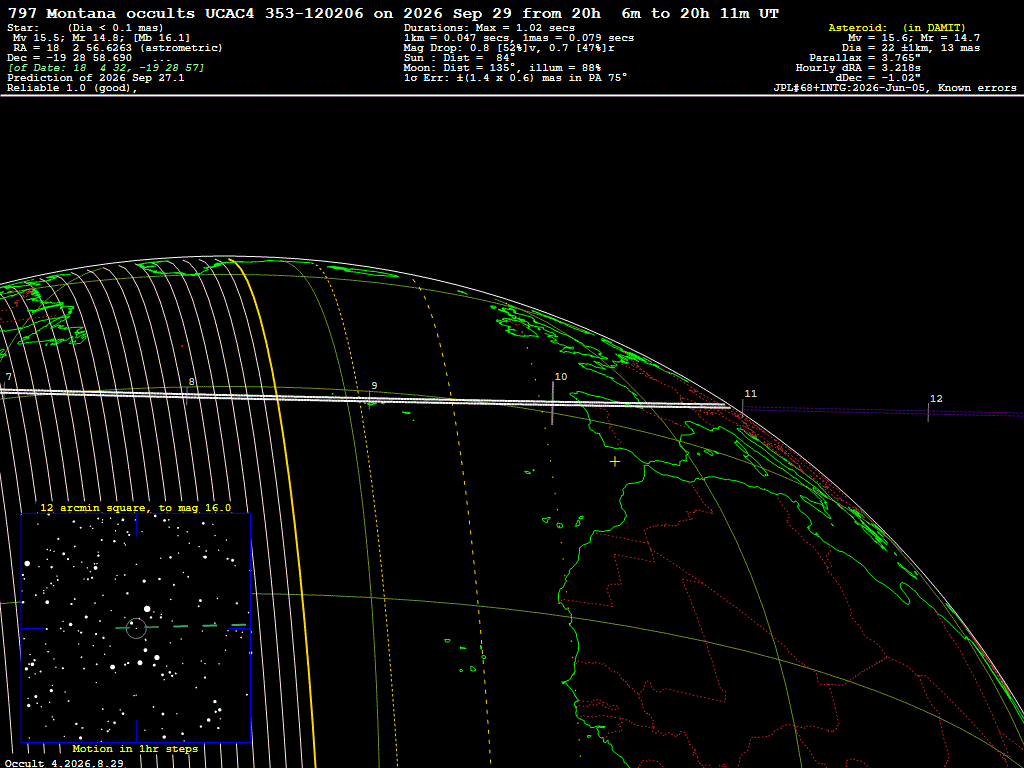The image size is (1024, 768).
Task: Click the green 'of Date' coordinates line
Action: click(x=106, y=68)
